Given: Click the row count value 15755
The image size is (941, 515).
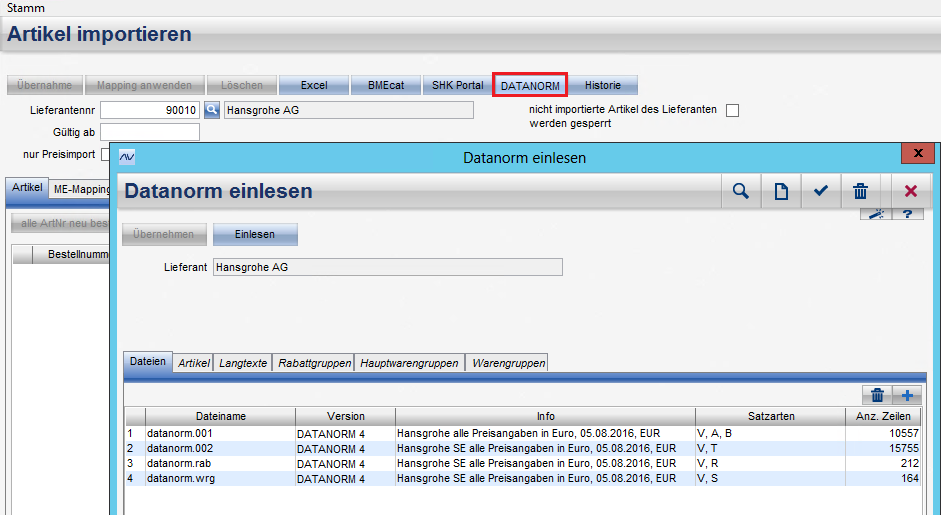Looking at the screenshot, I should click(903, 448).
